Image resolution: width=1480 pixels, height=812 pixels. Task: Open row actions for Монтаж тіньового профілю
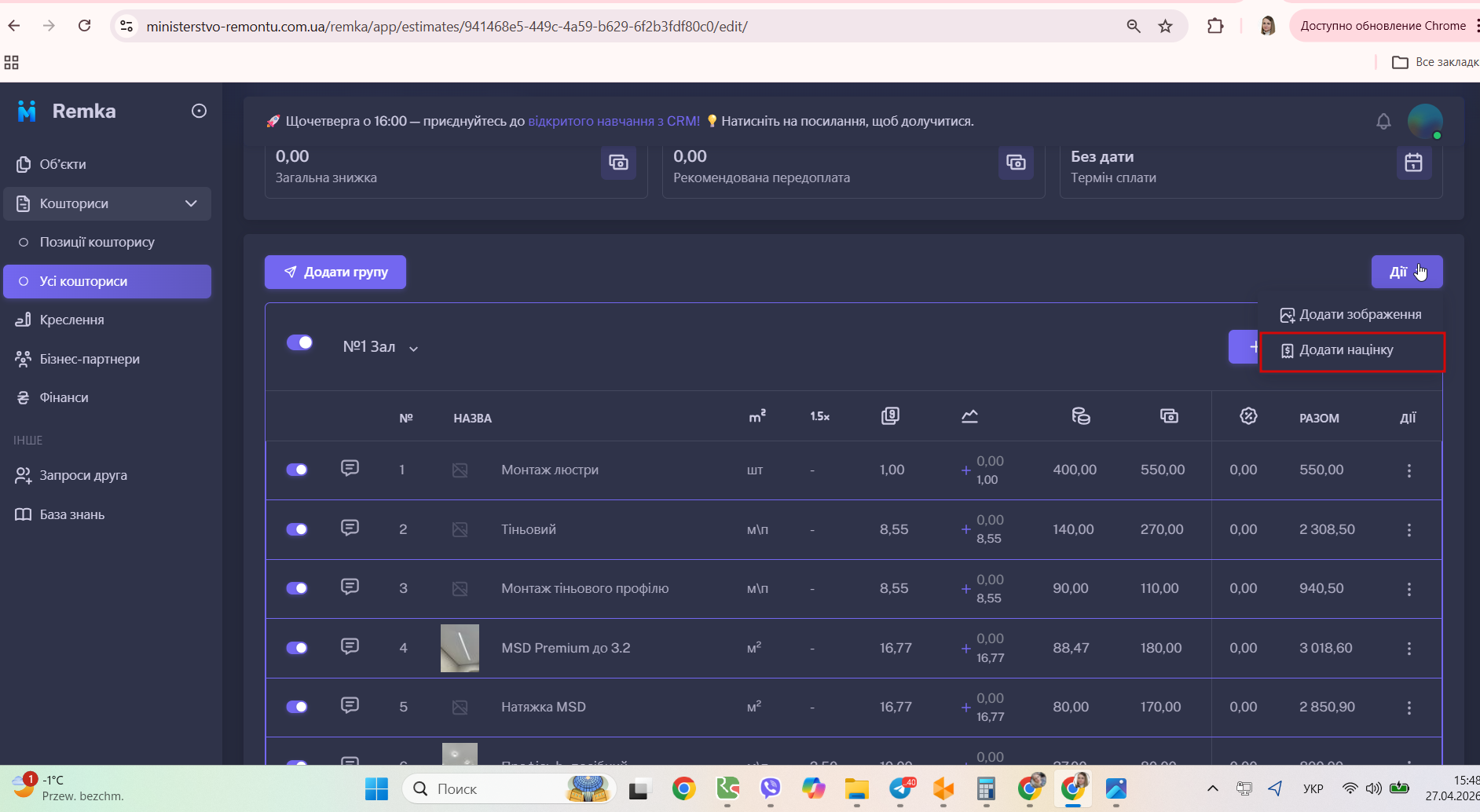point(1409,589)
